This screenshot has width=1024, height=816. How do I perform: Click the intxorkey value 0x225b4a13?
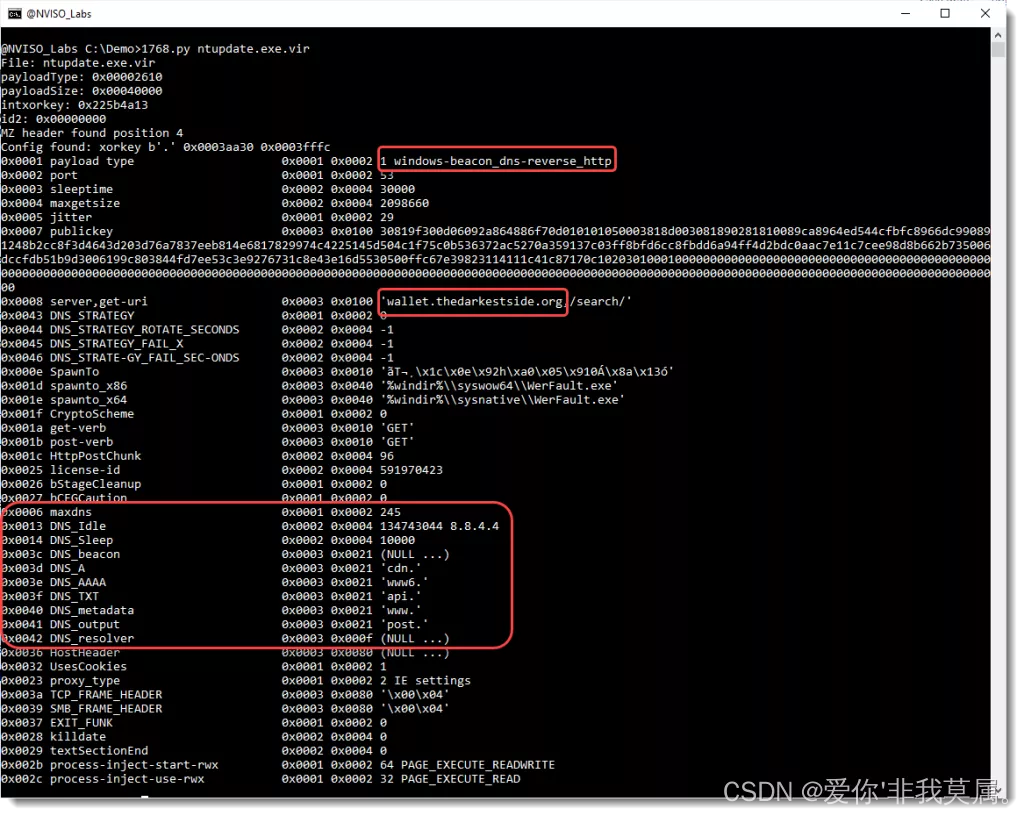[113, 105]
